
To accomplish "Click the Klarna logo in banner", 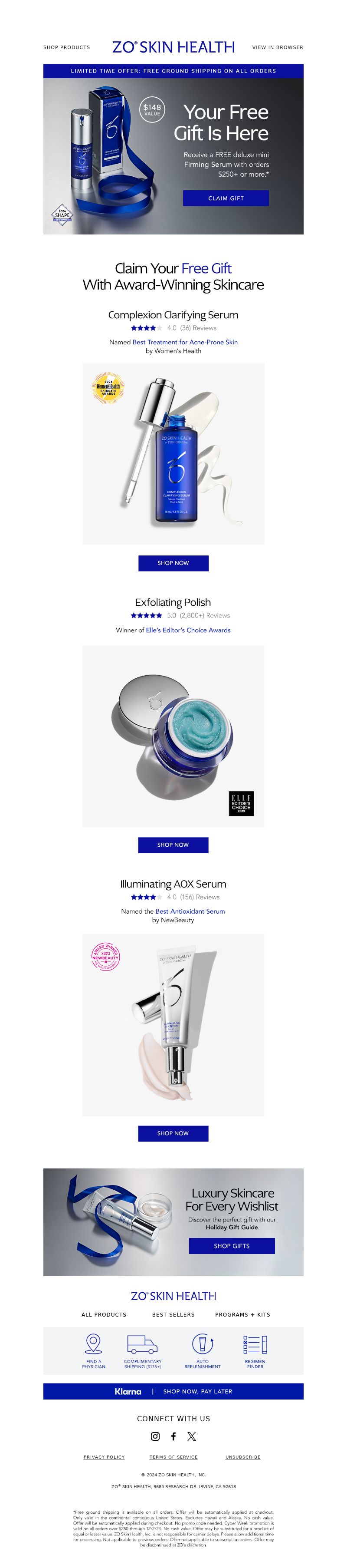I will [128, 1391].
